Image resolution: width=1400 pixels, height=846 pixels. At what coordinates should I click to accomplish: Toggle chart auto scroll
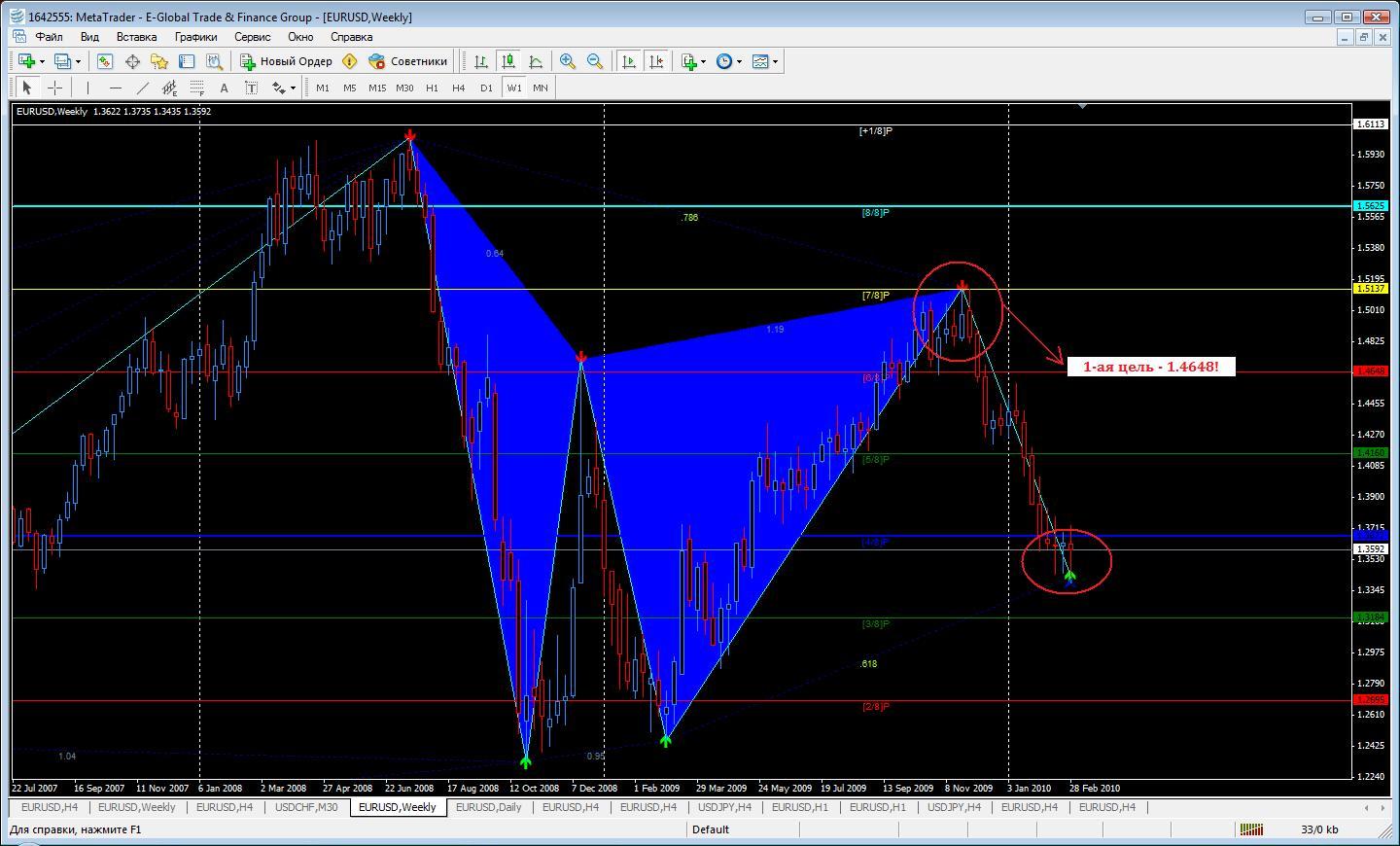(629, 61)
